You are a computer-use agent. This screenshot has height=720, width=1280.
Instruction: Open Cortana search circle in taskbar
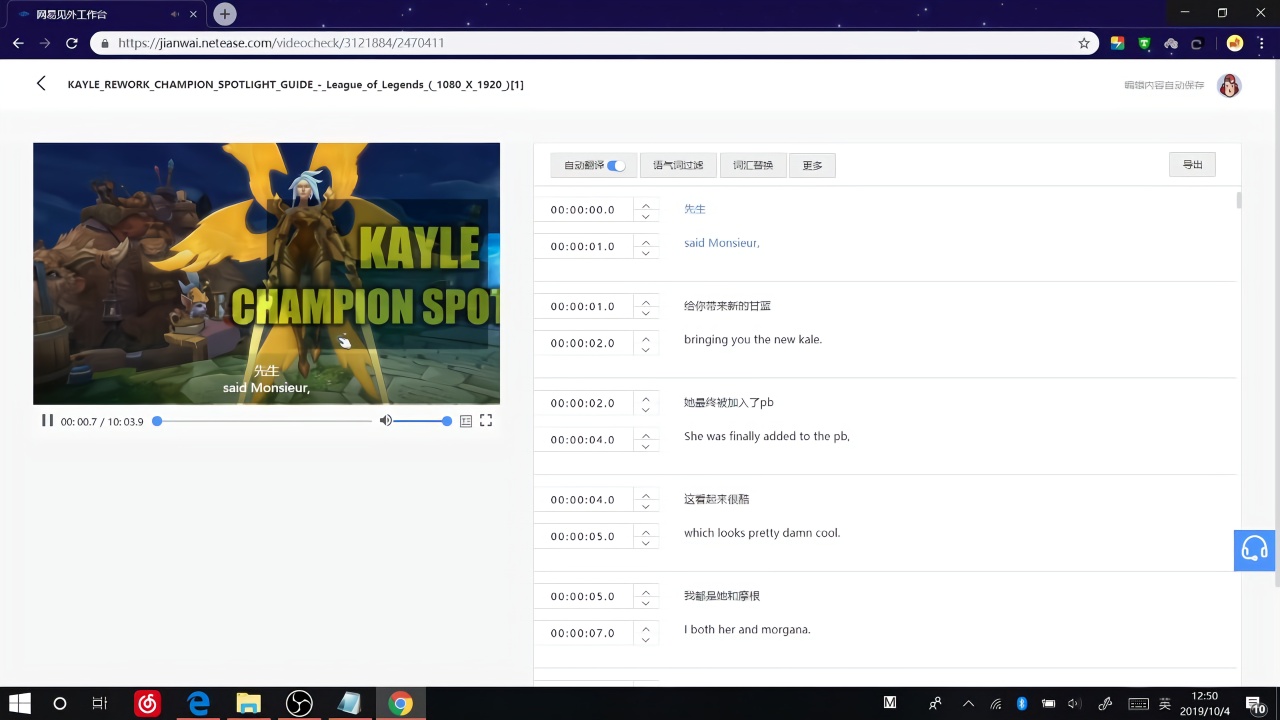click(60, 704)
